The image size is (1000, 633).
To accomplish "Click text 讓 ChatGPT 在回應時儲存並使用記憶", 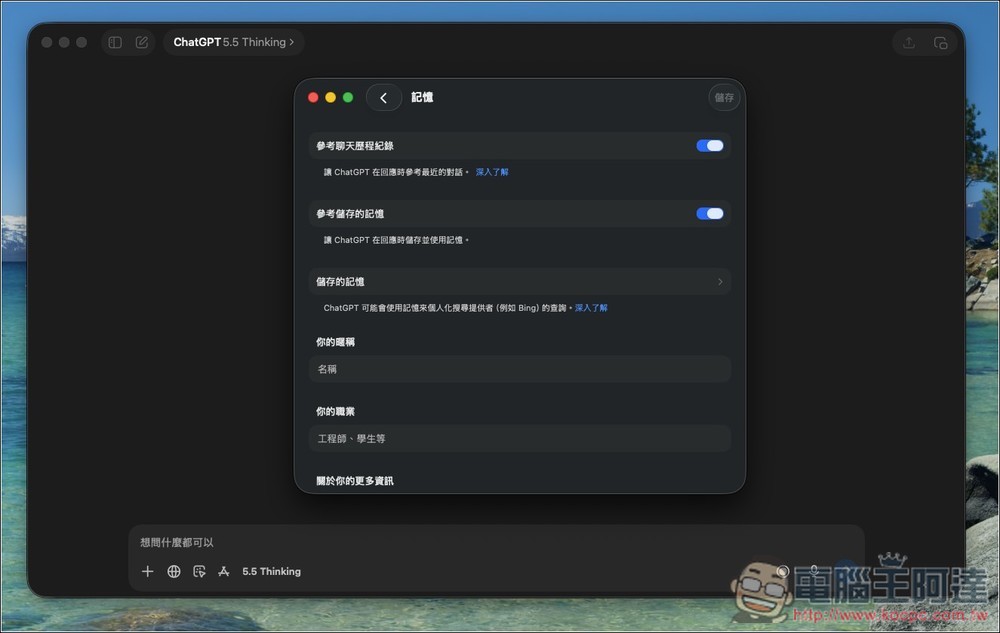I will (395, 240).
